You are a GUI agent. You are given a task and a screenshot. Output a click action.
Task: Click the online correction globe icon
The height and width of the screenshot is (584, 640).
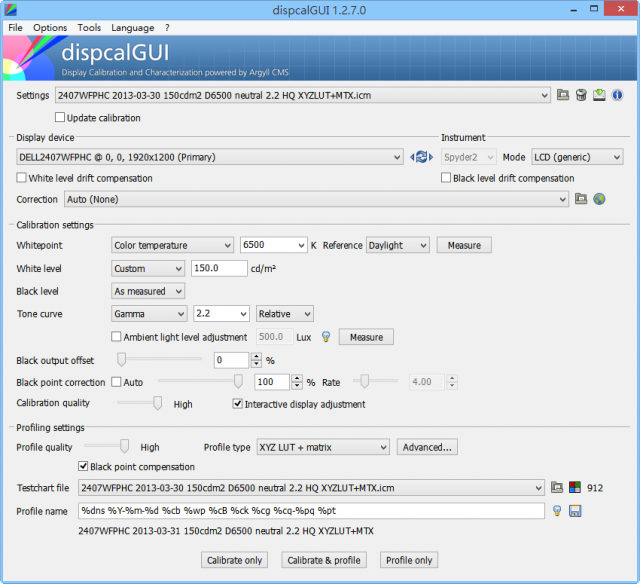tap(599, 199)
